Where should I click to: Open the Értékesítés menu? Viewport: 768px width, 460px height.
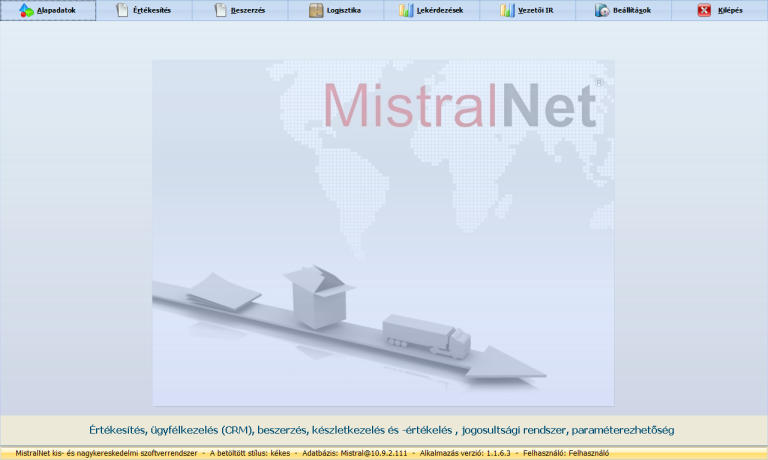point(144,10)
